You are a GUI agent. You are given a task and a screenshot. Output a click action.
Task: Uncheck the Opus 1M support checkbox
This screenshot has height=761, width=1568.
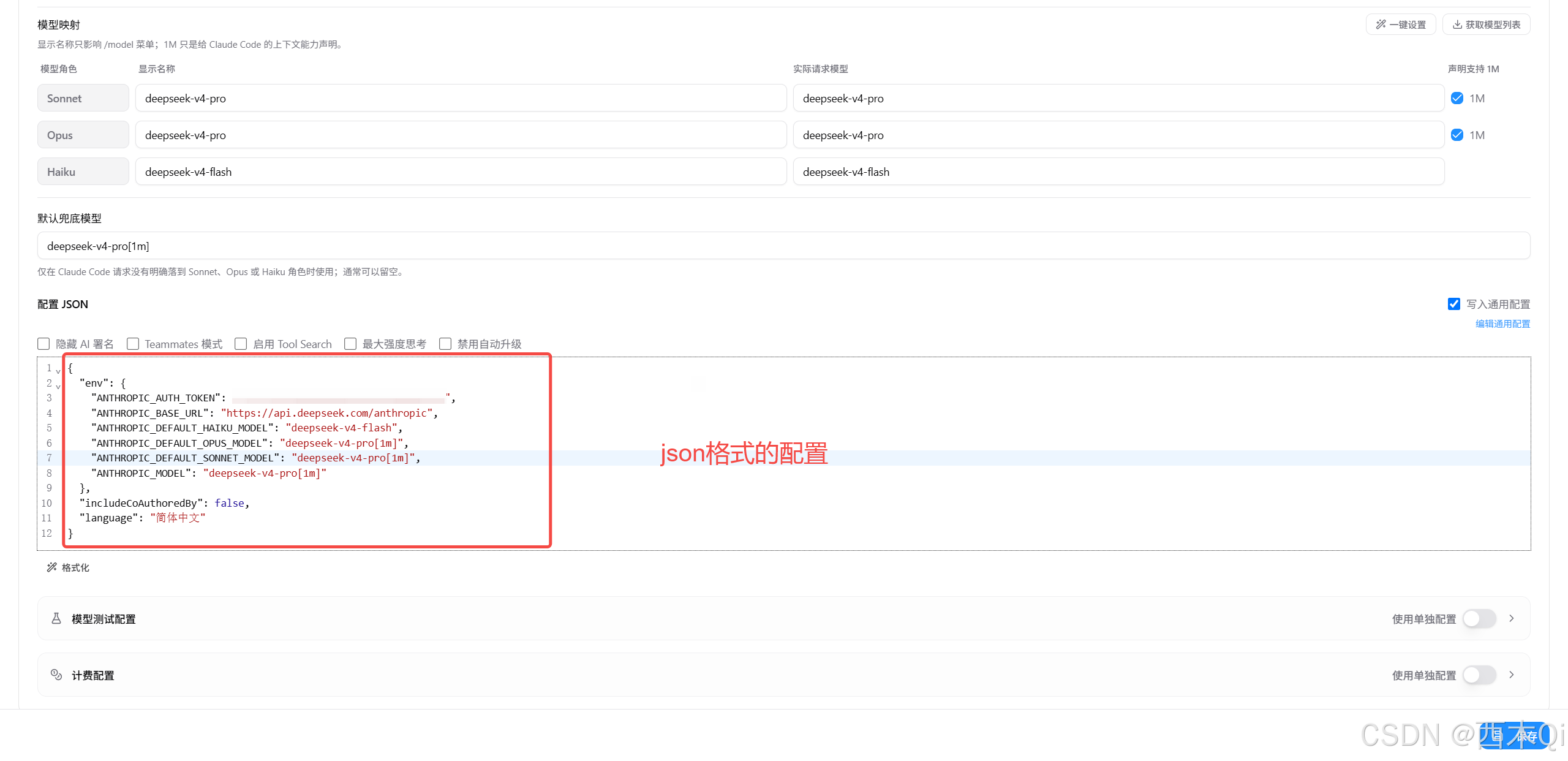coord(1457,135)
